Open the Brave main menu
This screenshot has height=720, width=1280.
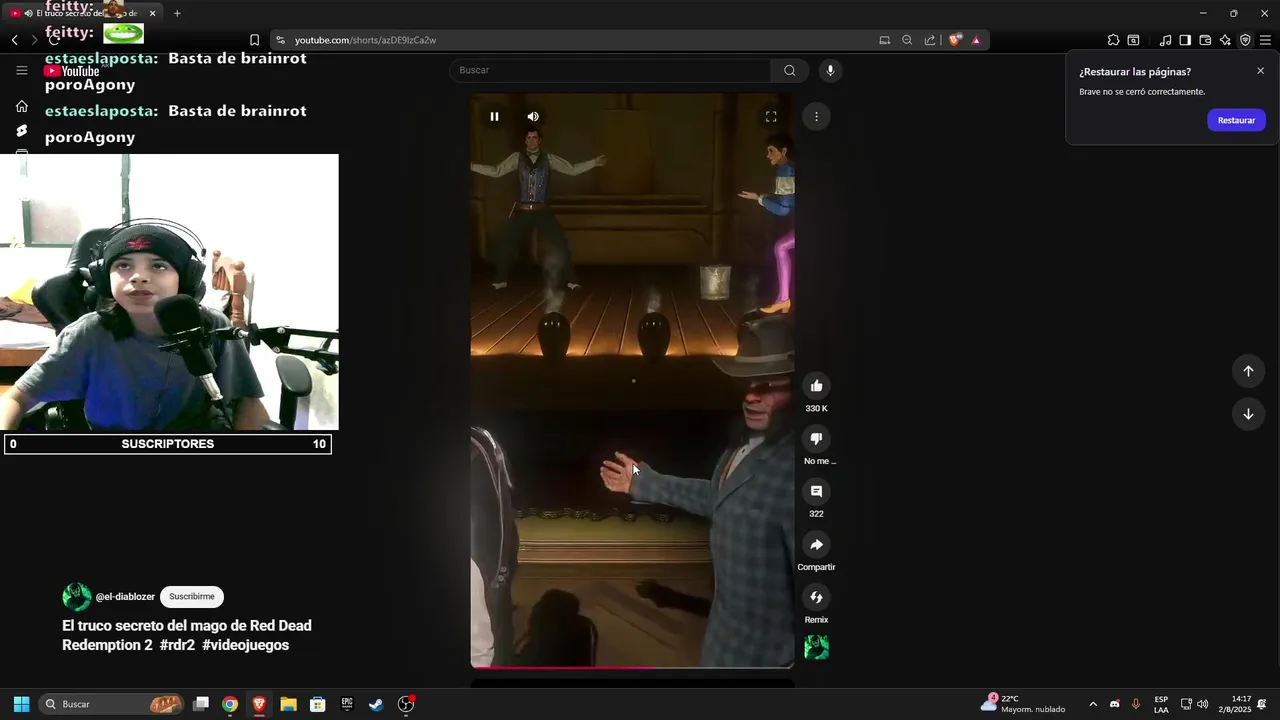click(x=1265, y=40)
